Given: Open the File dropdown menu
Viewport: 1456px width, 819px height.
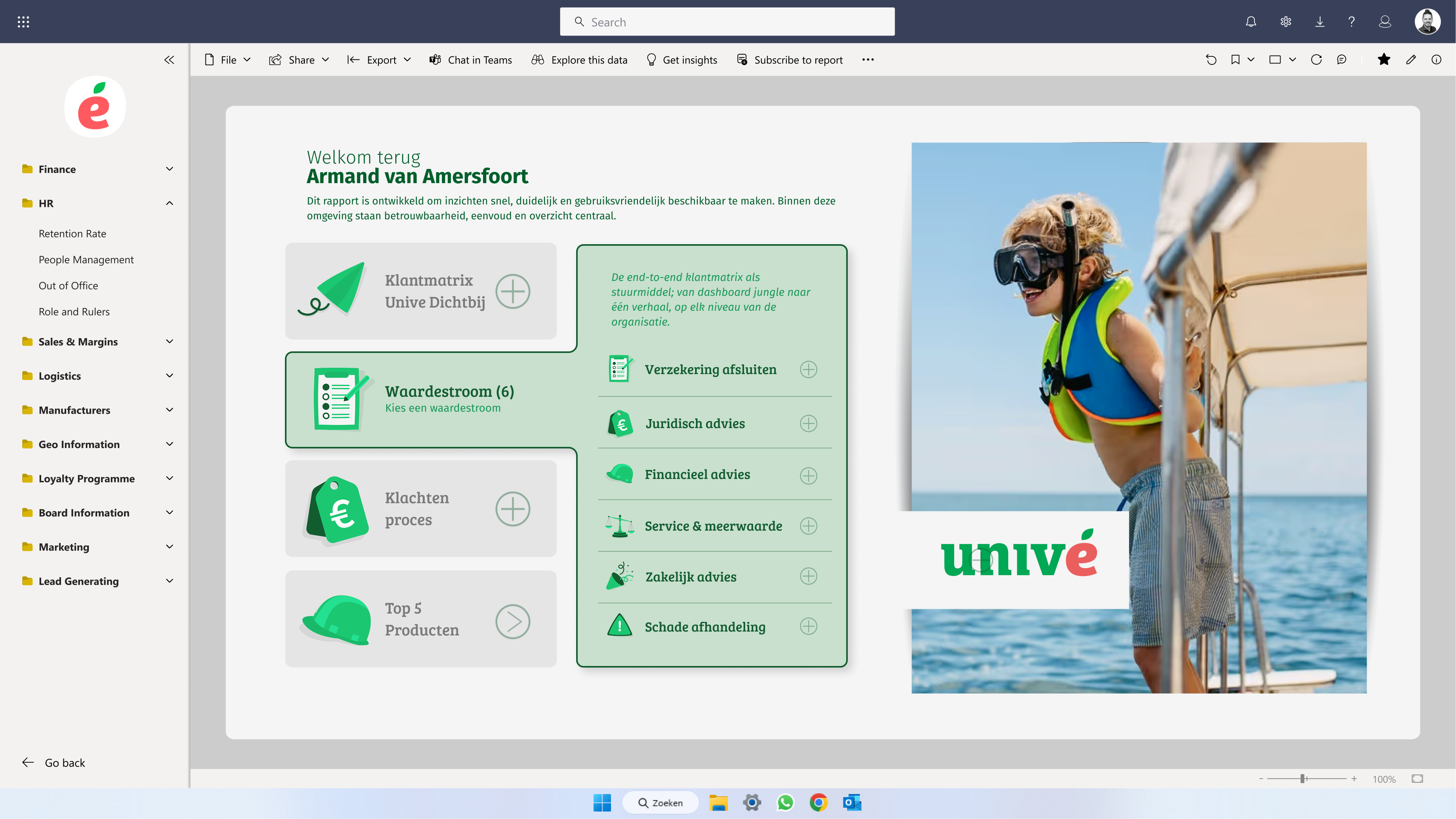Looking at the screenshot, I should [x=227, y=59].
